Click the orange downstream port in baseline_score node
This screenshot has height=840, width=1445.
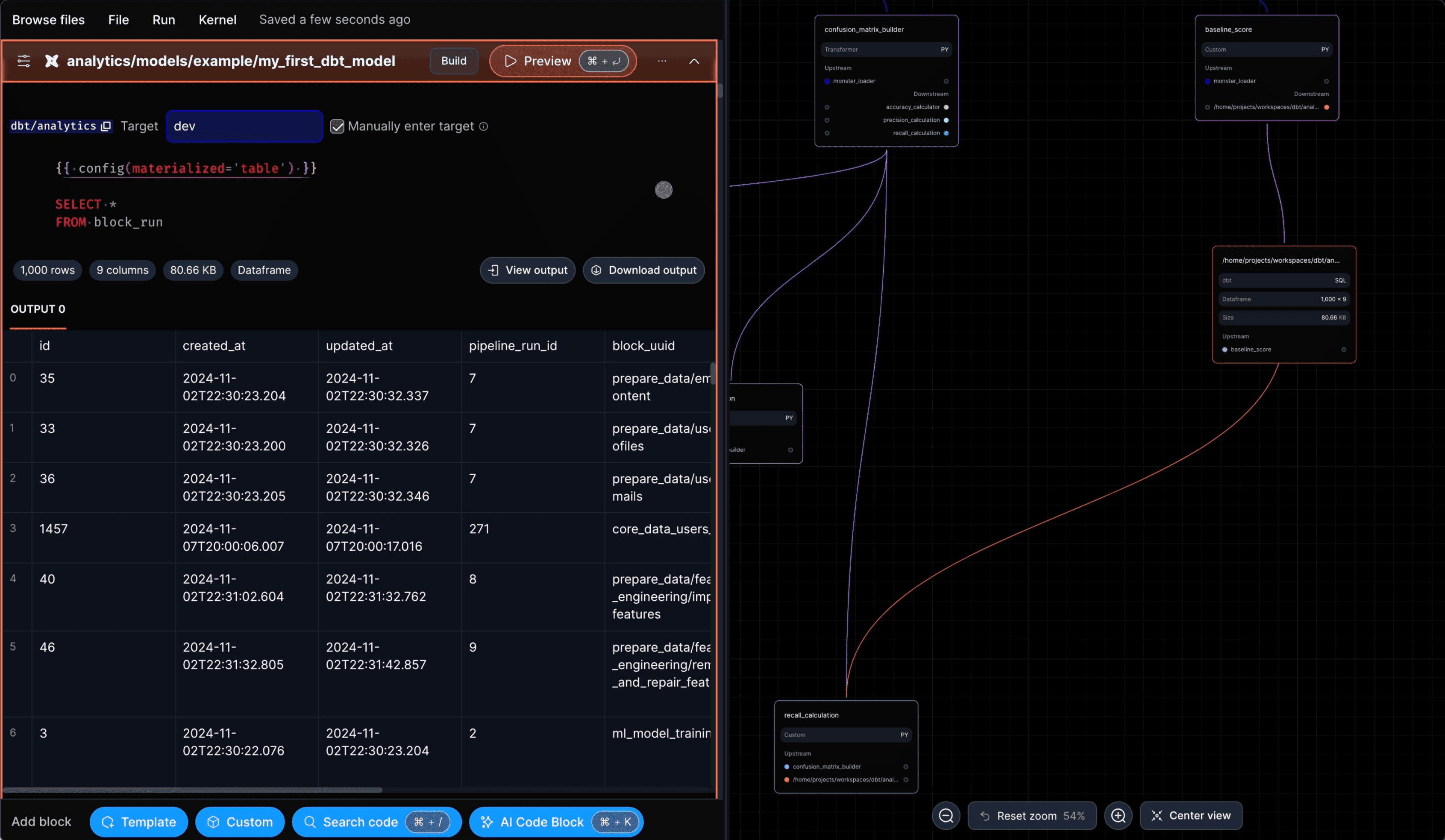pyautogui.click(x=1326, y=107)
